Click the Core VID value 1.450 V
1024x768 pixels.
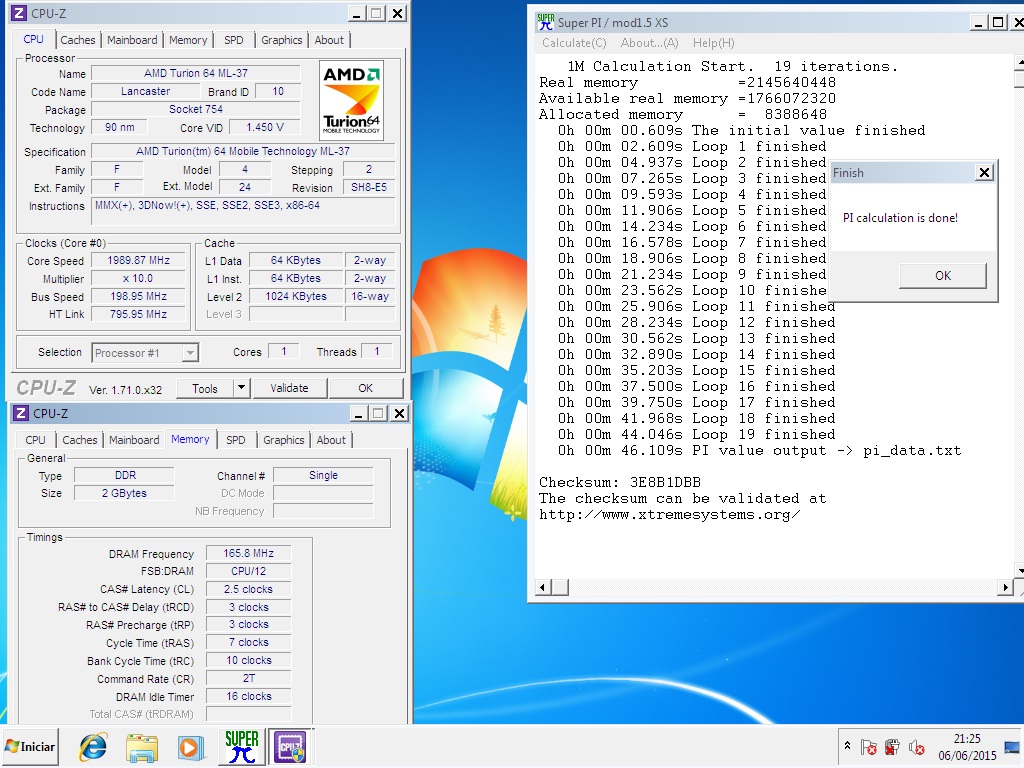tap(264, 127)
